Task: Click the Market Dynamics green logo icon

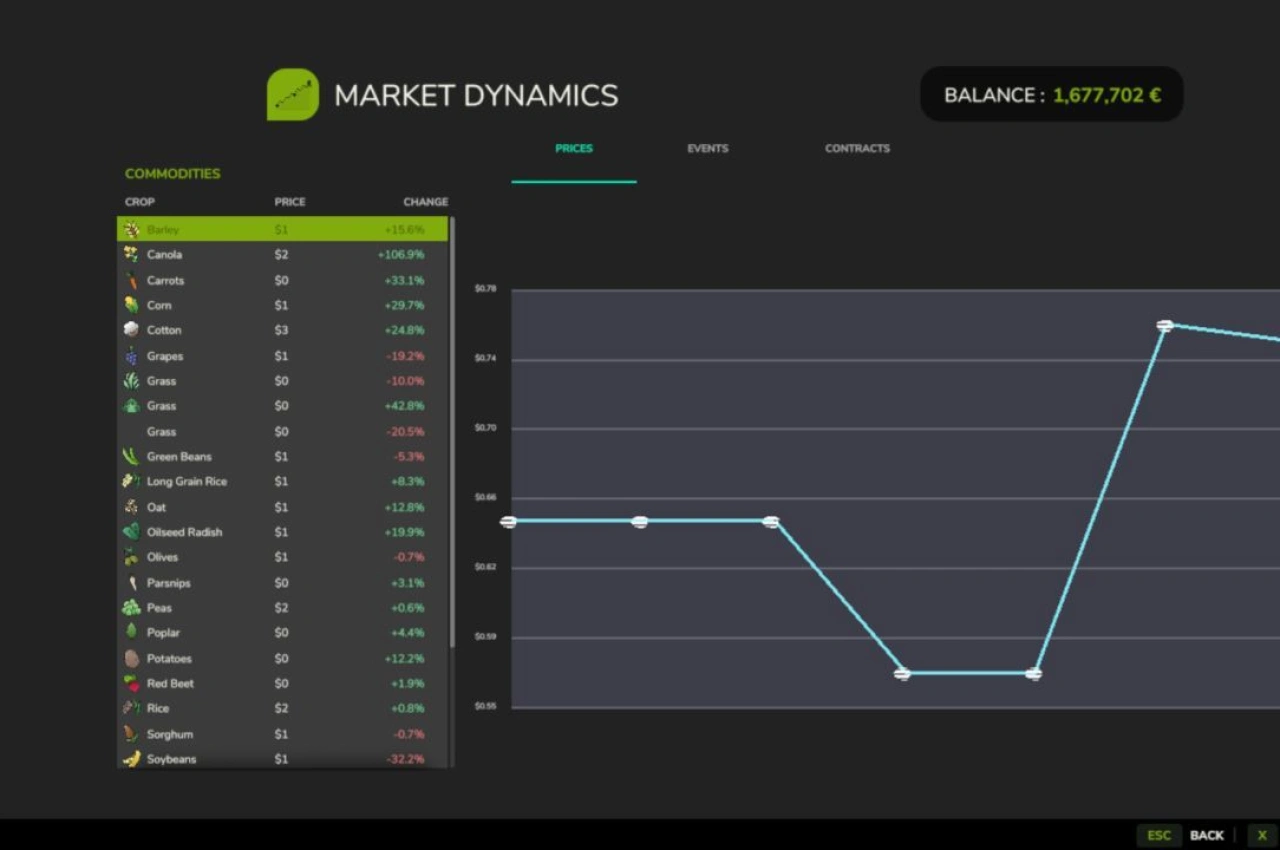Action: [292, 95]
